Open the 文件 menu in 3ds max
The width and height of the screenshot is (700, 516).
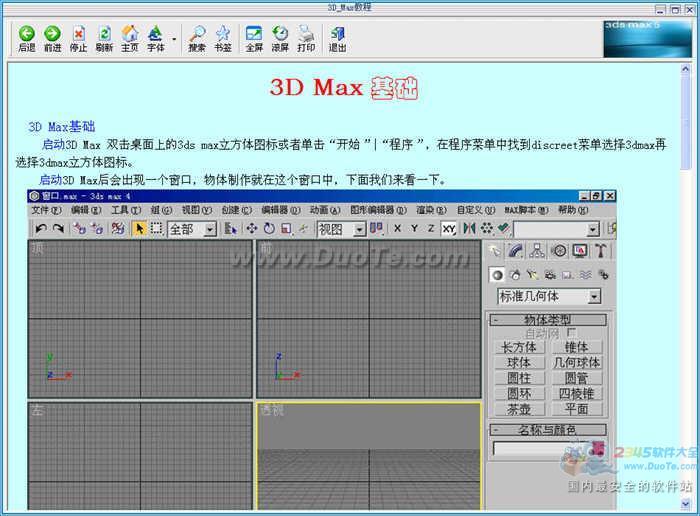[x=46, y=210]
